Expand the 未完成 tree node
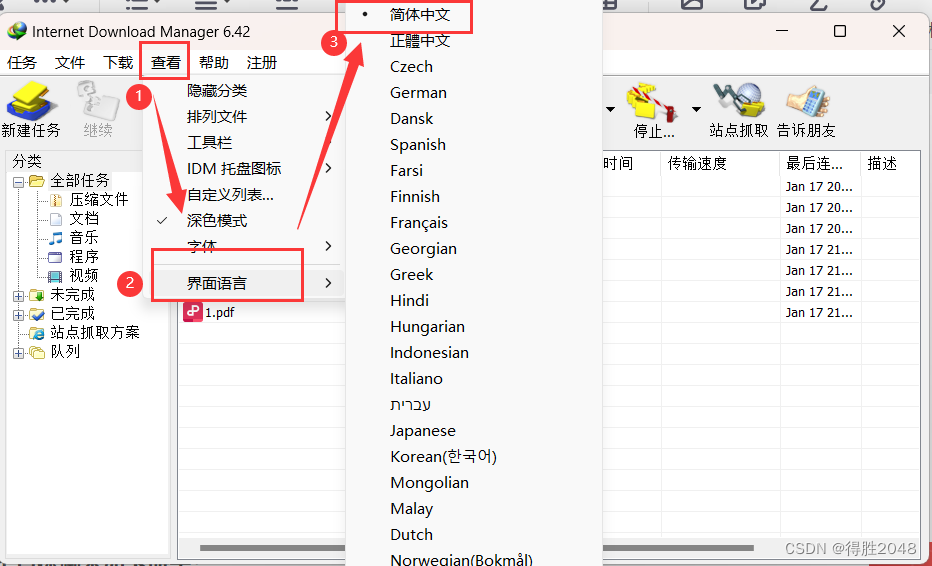Screen dimensions: 932x566 [18, 295]
